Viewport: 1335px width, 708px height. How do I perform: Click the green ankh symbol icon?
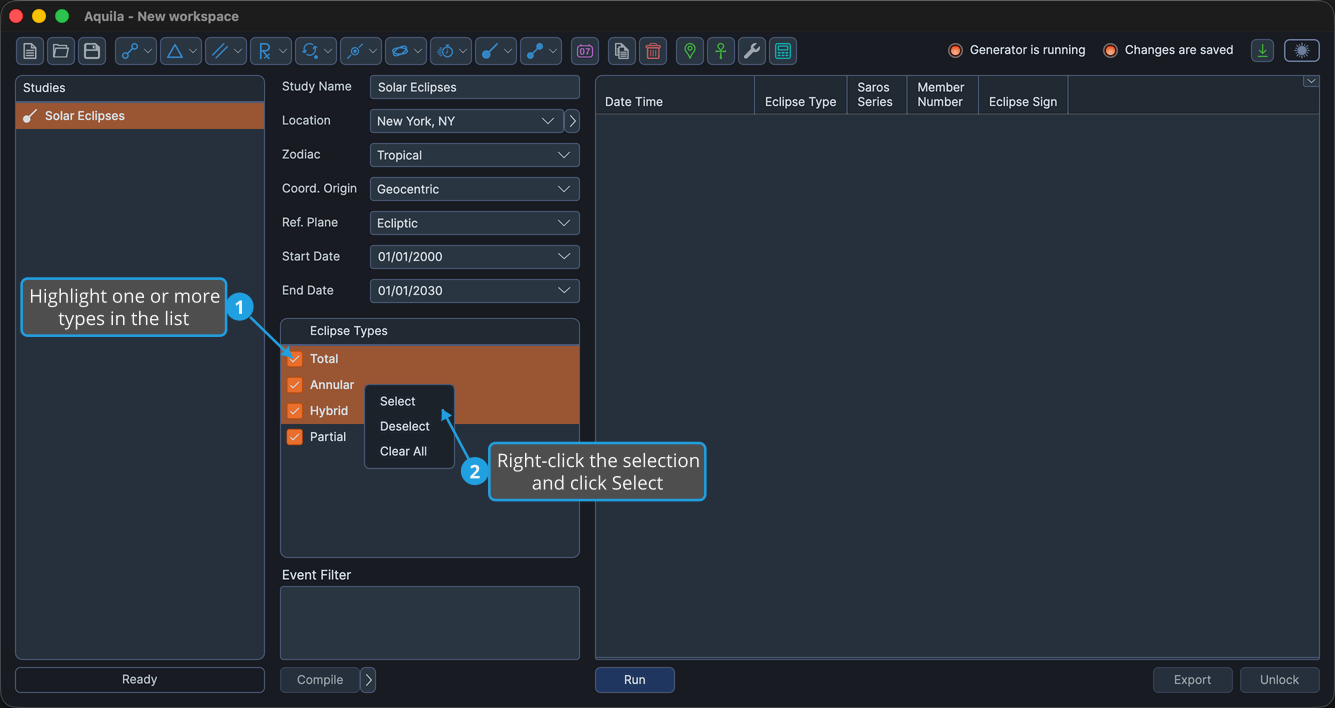click(x=721, y=51)
